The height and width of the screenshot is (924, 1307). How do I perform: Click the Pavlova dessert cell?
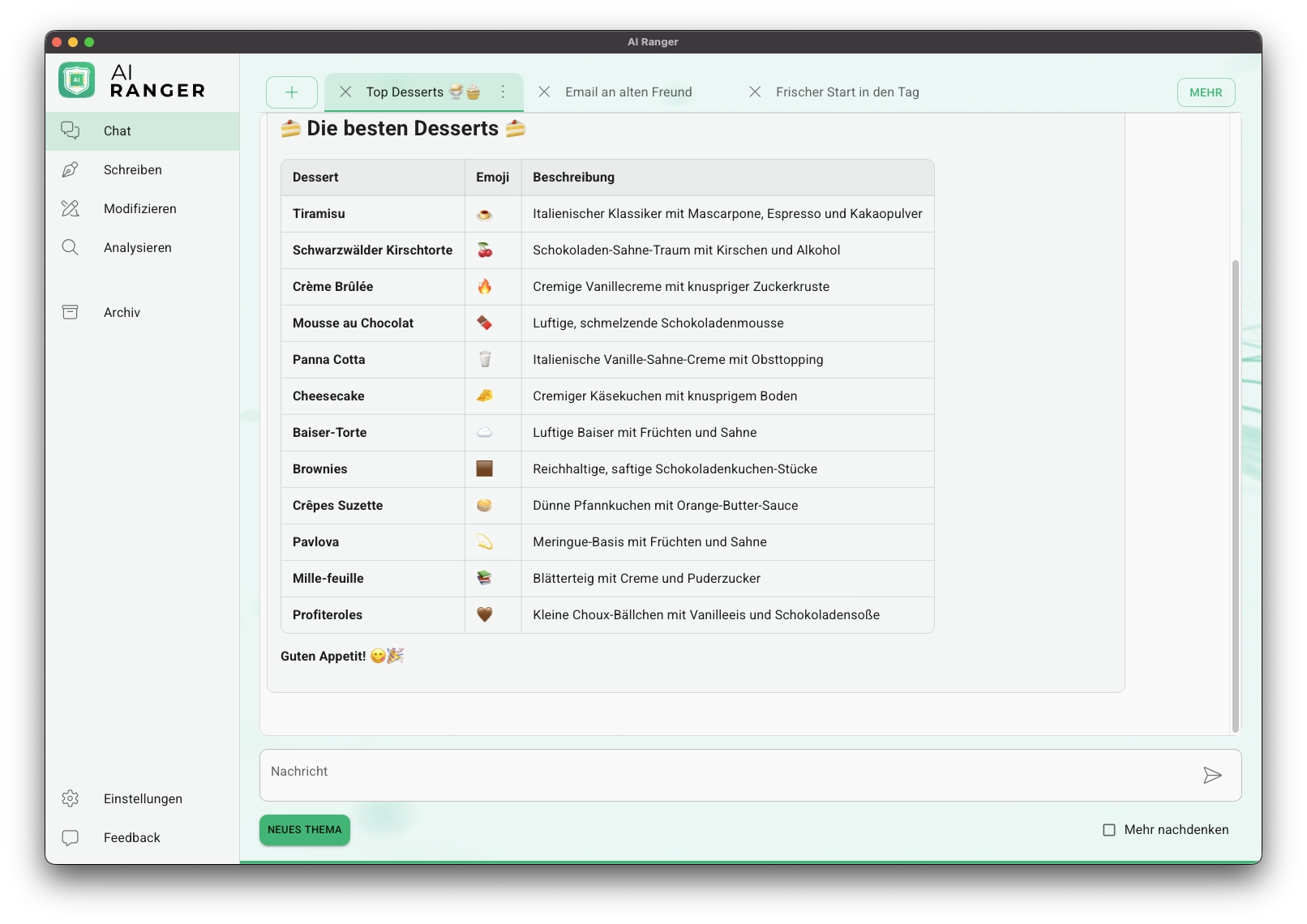[373, 542]
